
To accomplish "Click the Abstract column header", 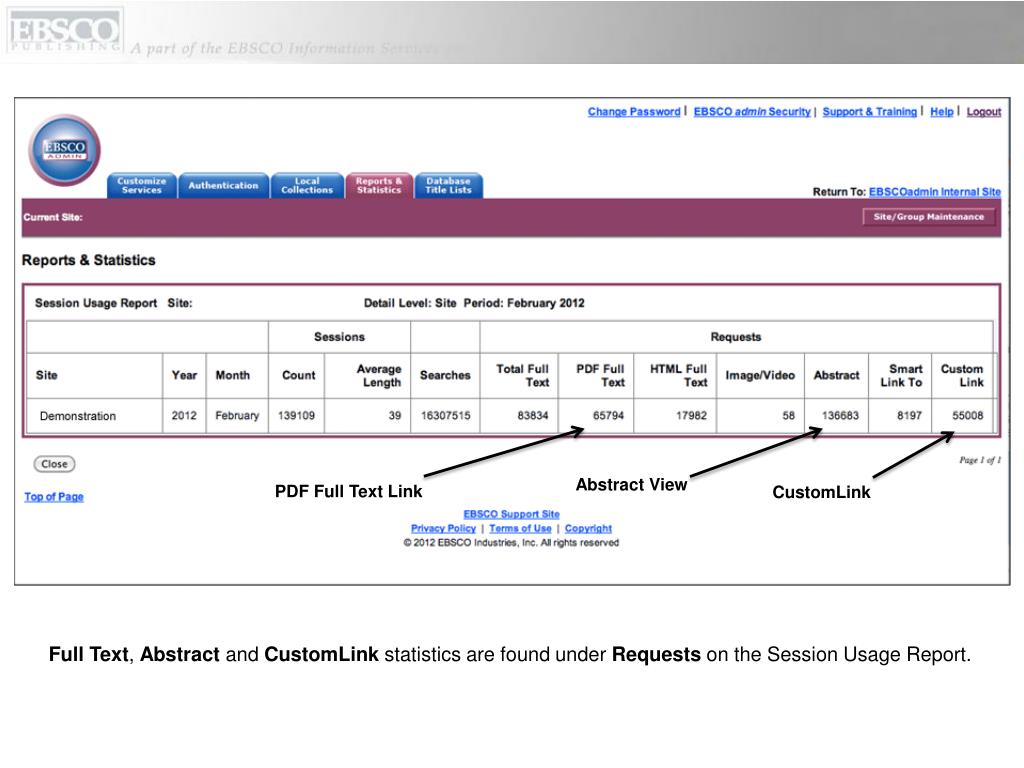I will coord(837,376).
